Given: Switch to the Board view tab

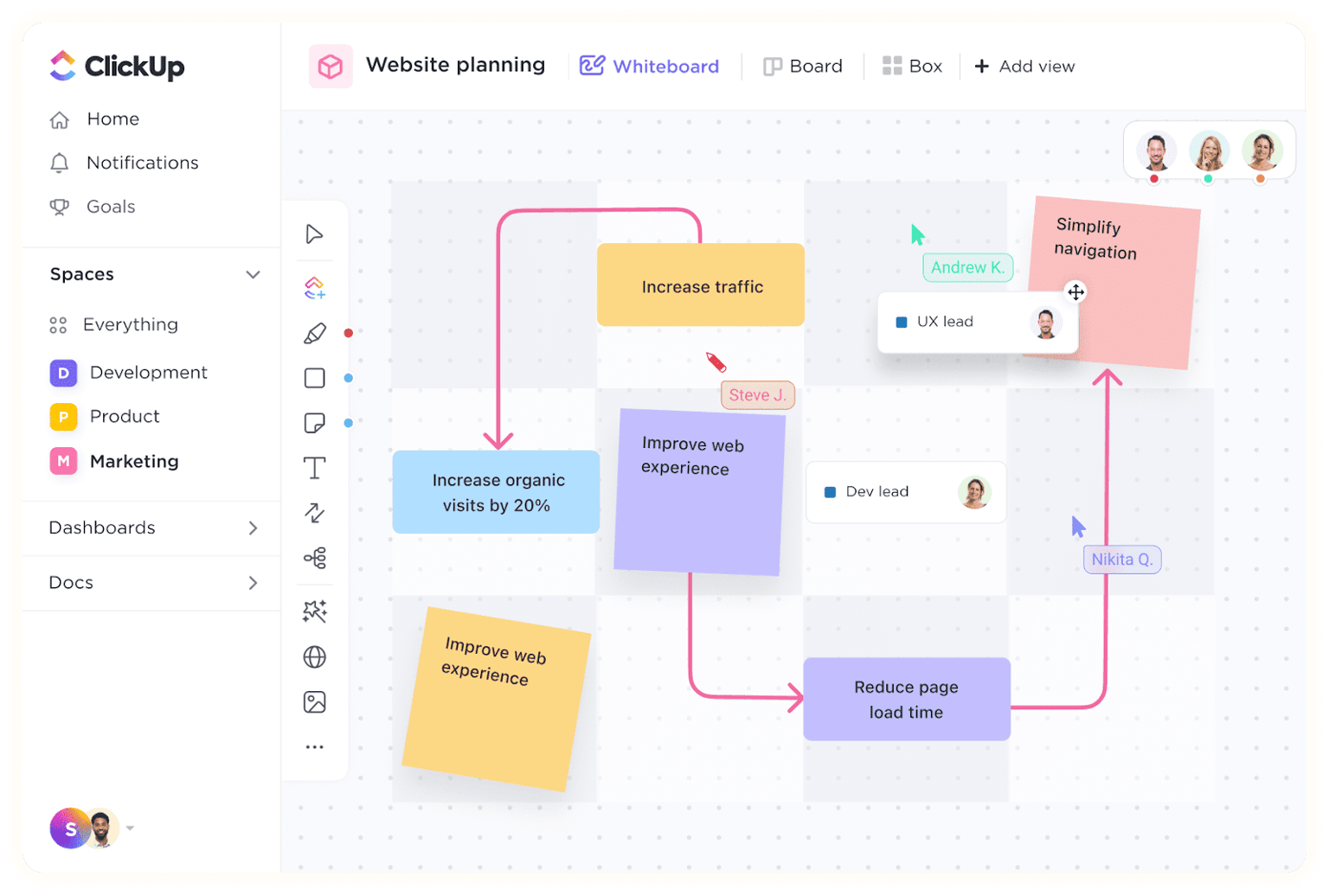Looking at the screenshot, I should (803, 66).
